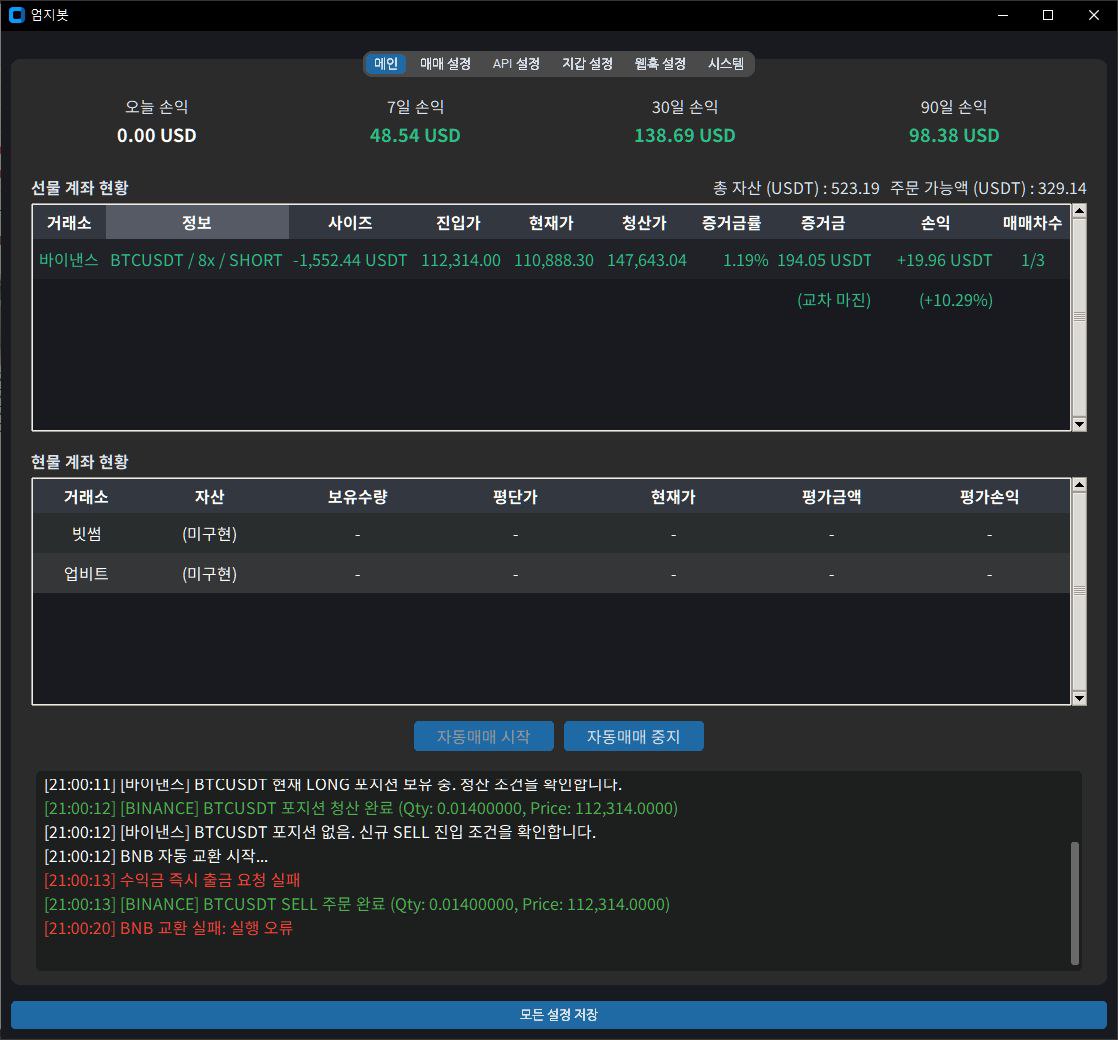Open the 시스템 tab
The image size is (1118, 1040).
click(x=726, y=64)
